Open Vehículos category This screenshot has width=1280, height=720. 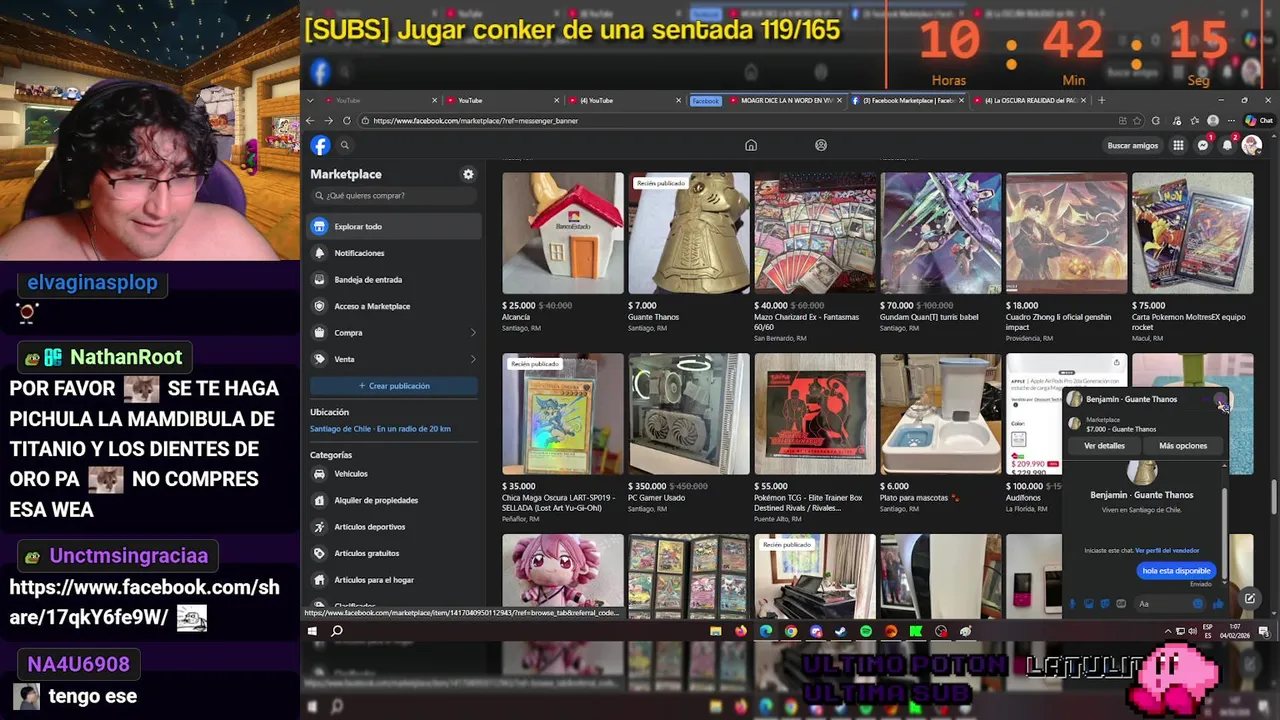tap(395, 474)
